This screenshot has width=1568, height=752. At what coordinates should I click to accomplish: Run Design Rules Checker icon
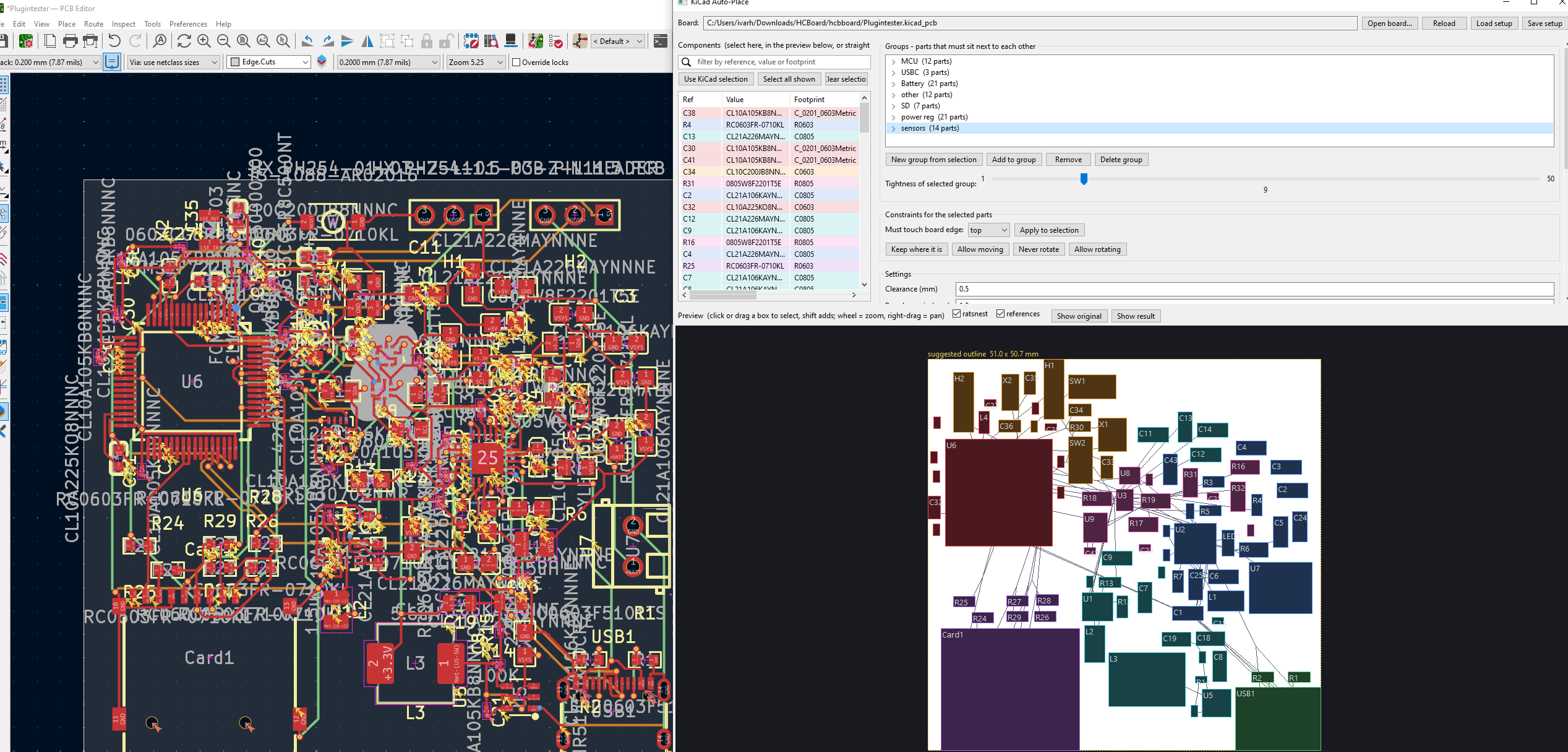click(x=555, y=41)
